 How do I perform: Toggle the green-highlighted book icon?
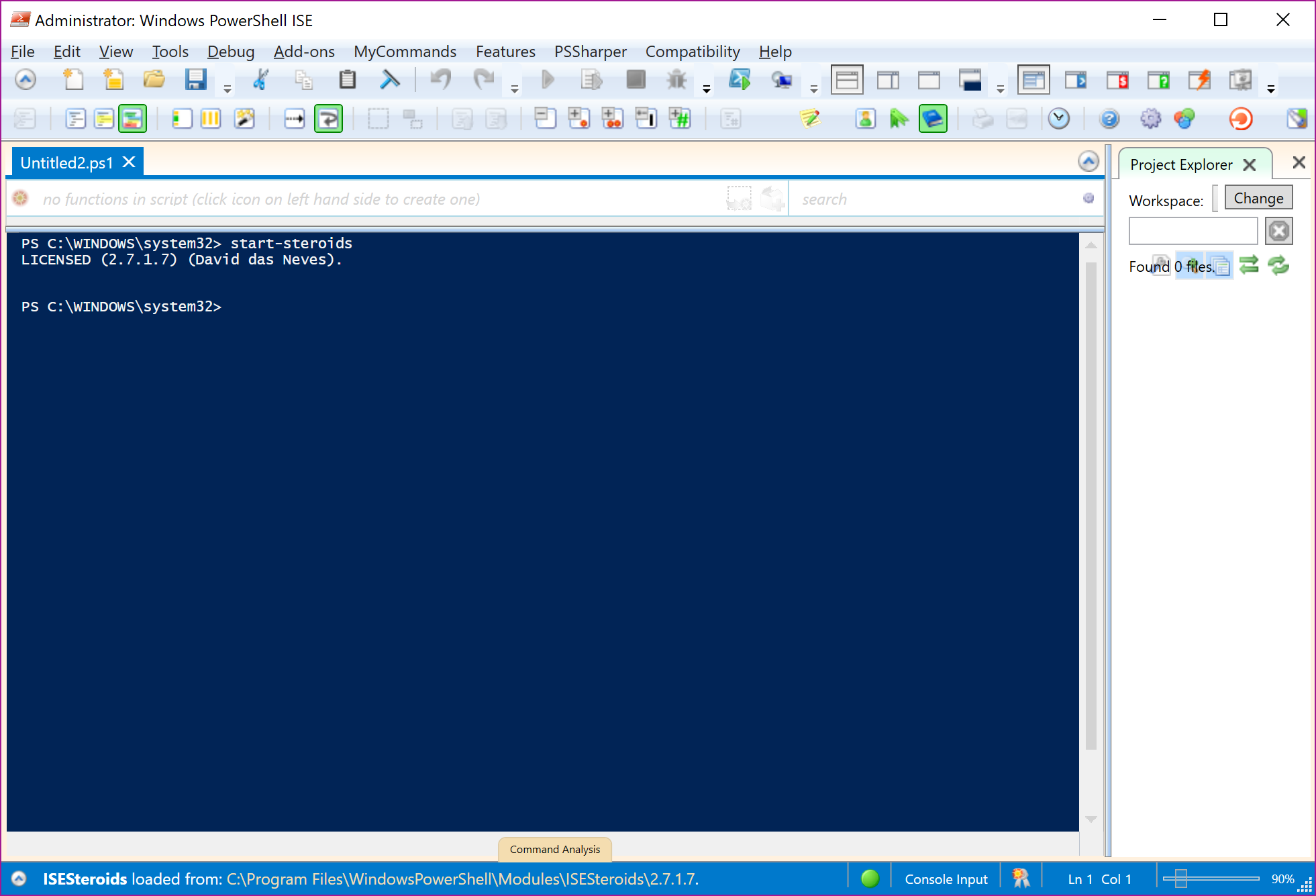[933, 119]
